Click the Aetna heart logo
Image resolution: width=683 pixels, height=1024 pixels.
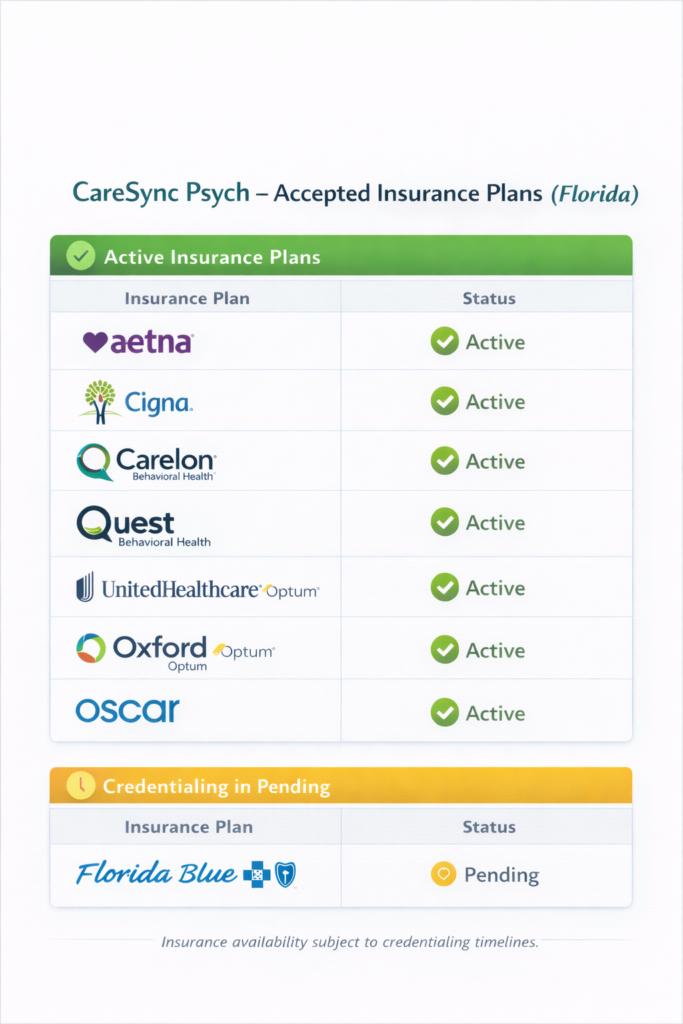point(95,342)
